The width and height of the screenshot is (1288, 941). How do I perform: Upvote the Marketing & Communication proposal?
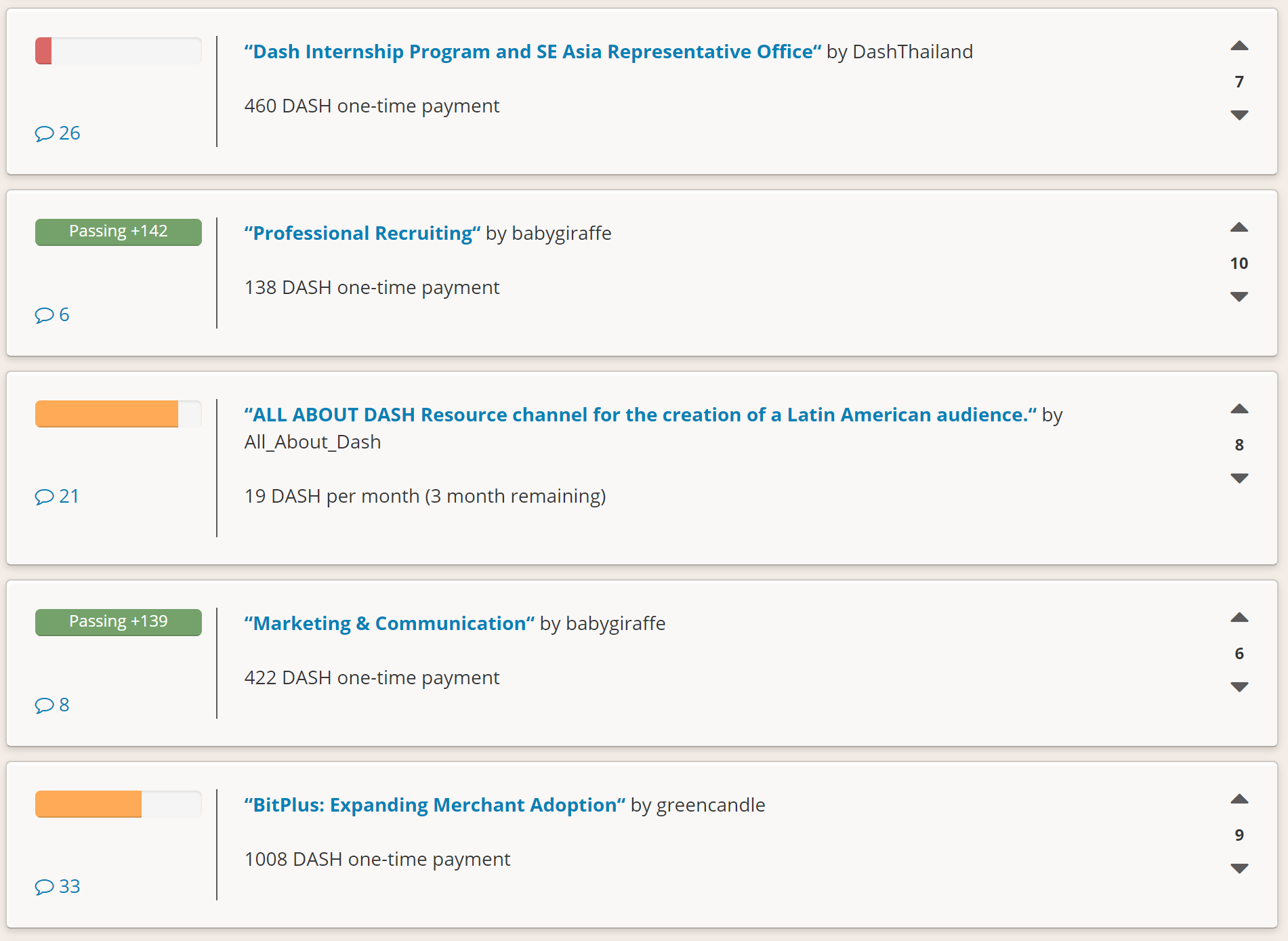1239,618
